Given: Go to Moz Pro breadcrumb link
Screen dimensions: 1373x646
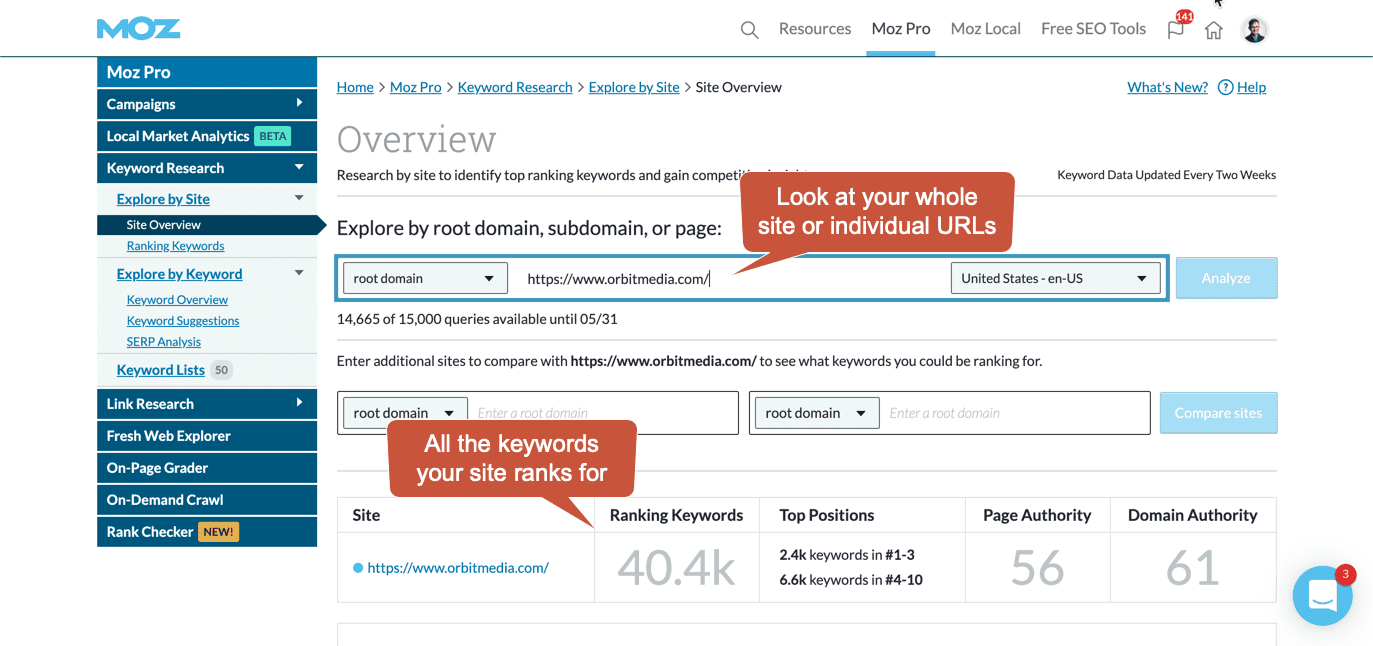Looking at the screenshot, I should click(416, 87).
